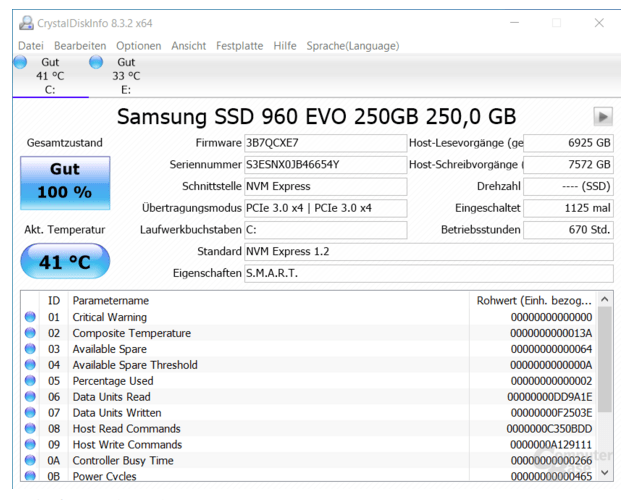Select the Controller Busy Time row

309,460
